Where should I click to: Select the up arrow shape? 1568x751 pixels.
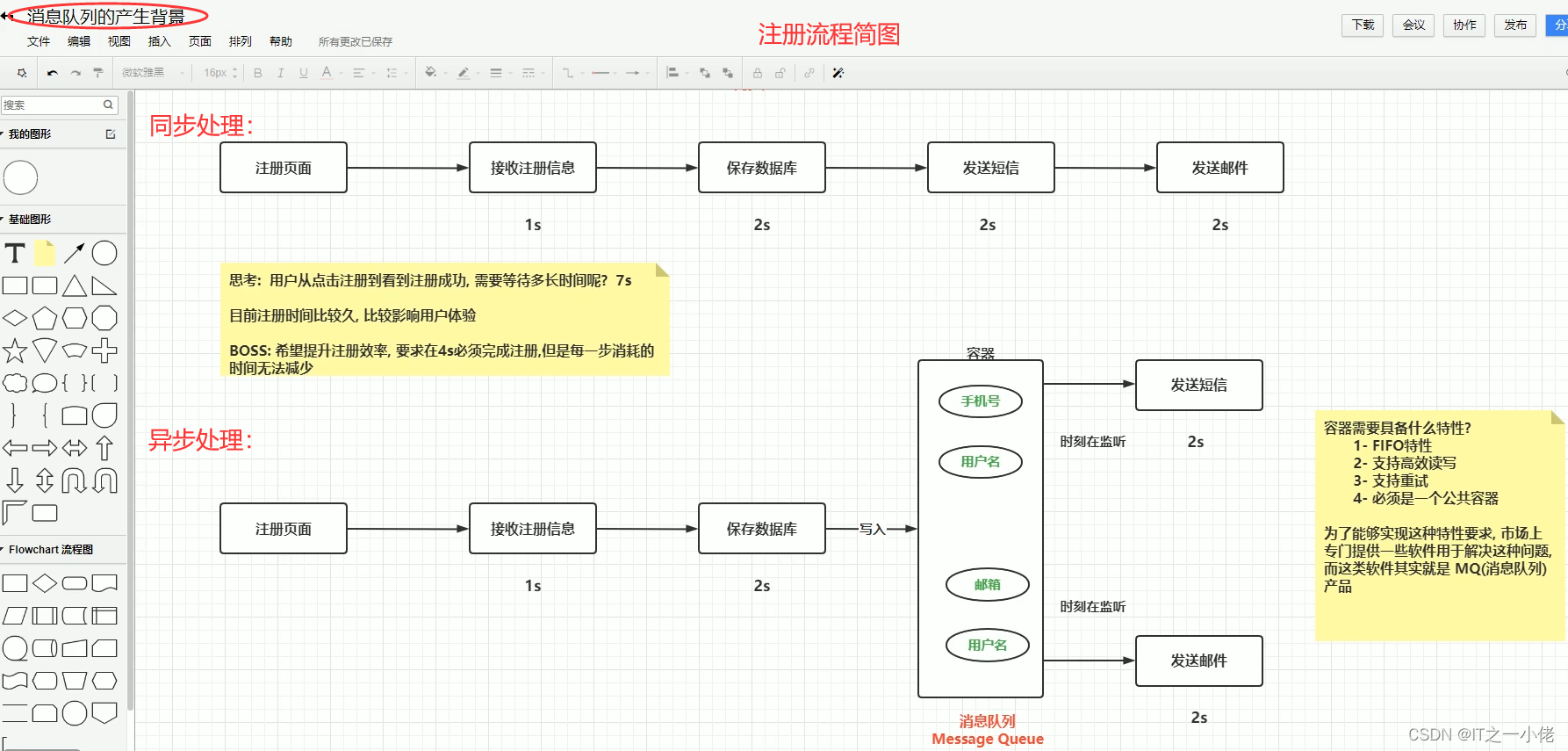[104, 448]
